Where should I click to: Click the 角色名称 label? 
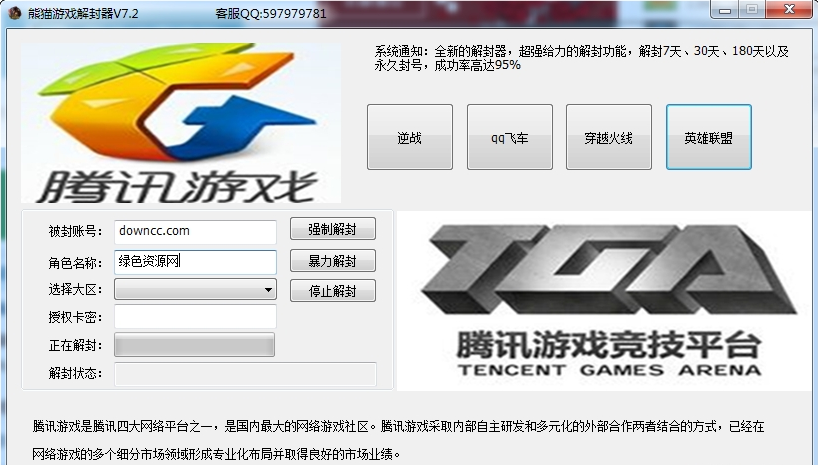(x=75, y=263)
